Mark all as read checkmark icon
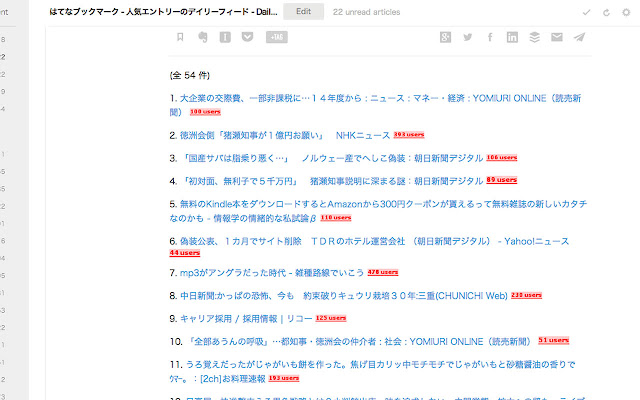 pyautogui.click(x=587, y=12)
